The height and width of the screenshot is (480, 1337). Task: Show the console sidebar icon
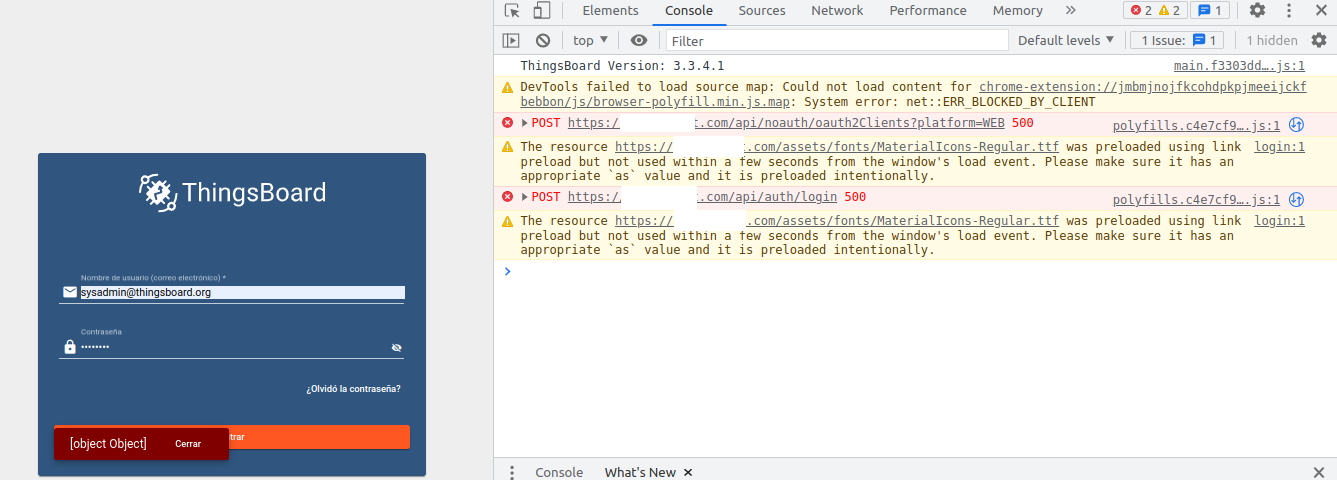[x=511, y=40]
